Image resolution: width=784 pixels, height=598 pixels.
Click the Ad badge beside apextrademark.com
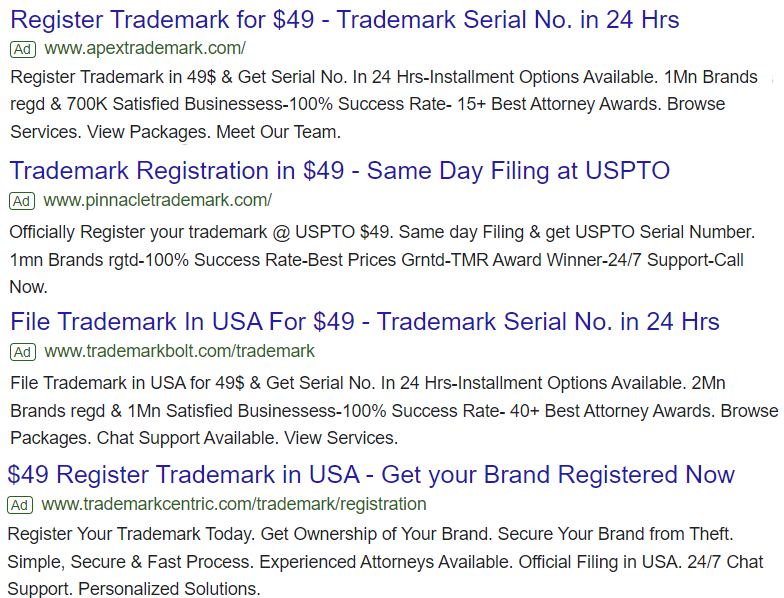pyautogui.click(x=23, y=48)
